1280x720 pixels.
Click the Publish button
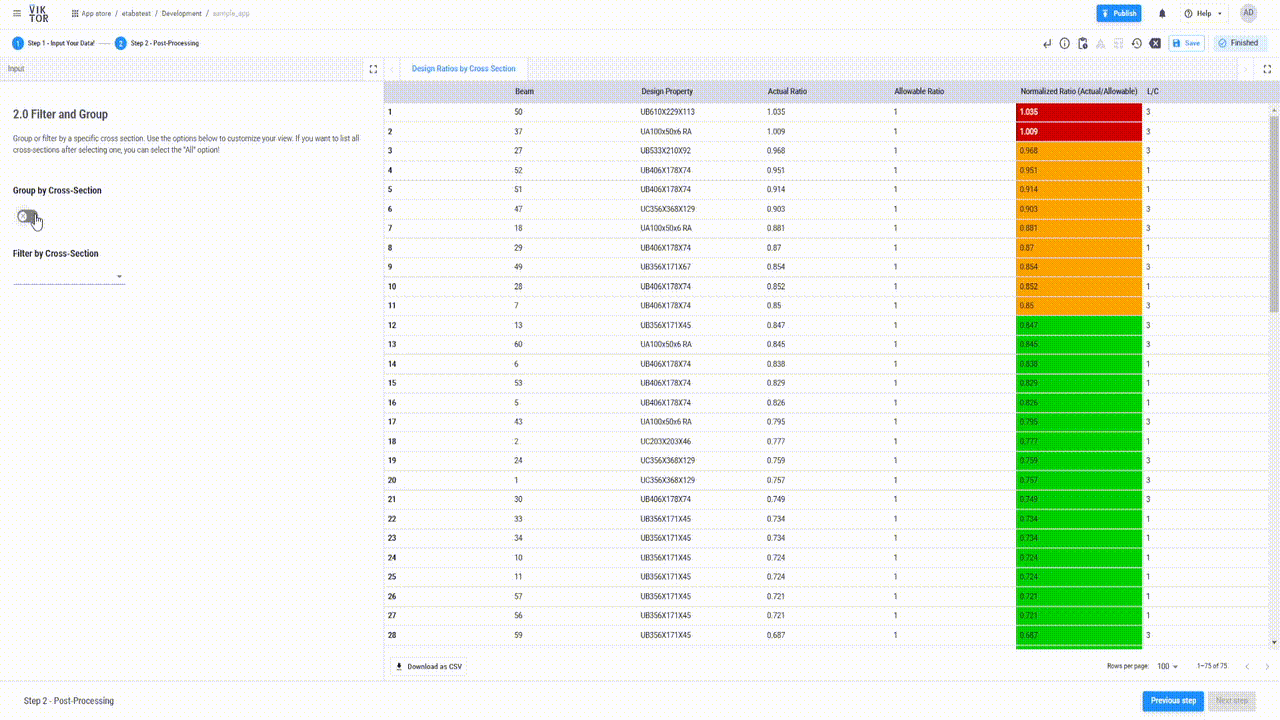[1118, 13]
